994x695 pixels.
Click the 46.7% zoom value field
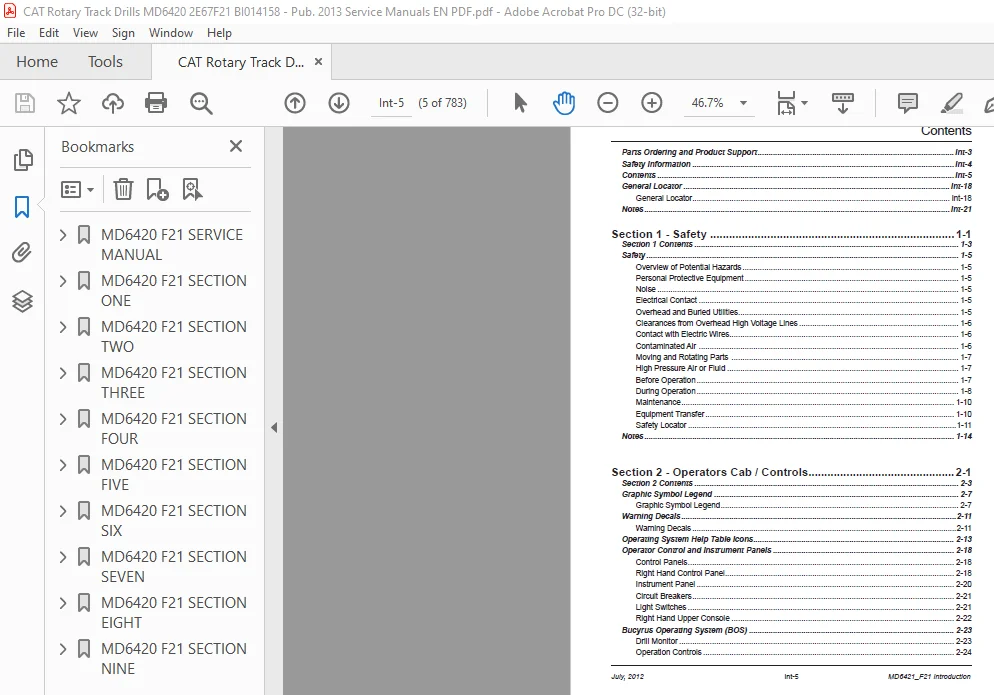707,103
